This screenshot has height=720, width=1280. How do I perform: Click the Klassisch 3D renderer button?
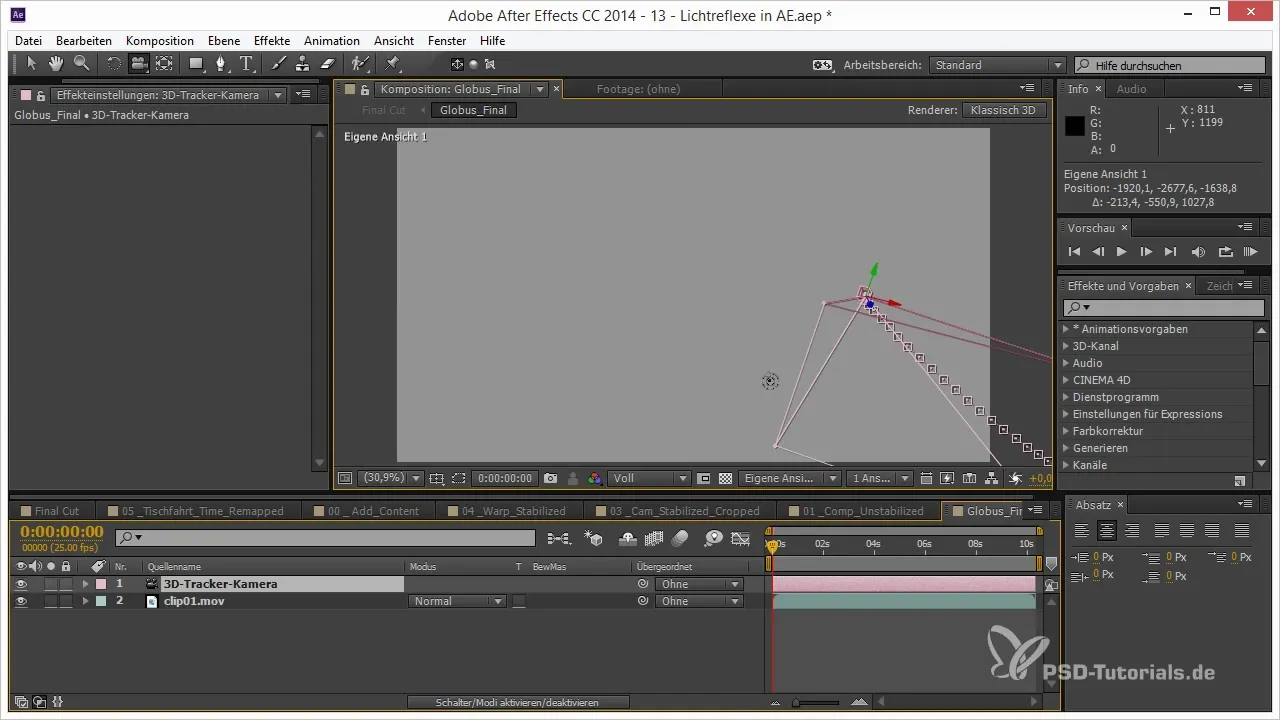1004,110
